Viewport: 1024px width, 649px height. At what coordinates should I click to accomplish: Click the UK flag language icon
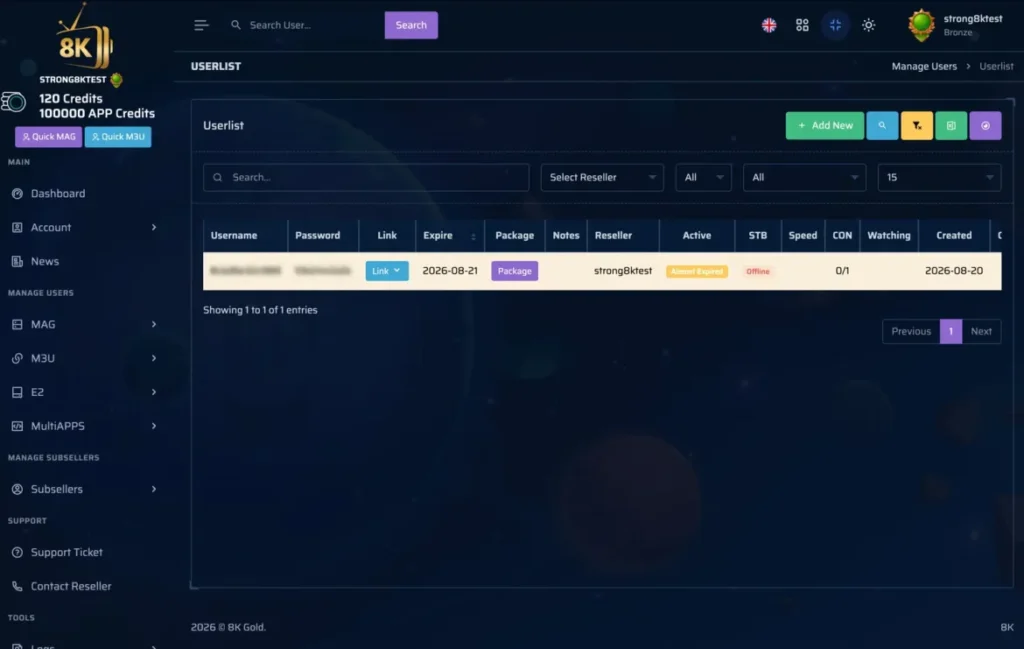point(769,25)
